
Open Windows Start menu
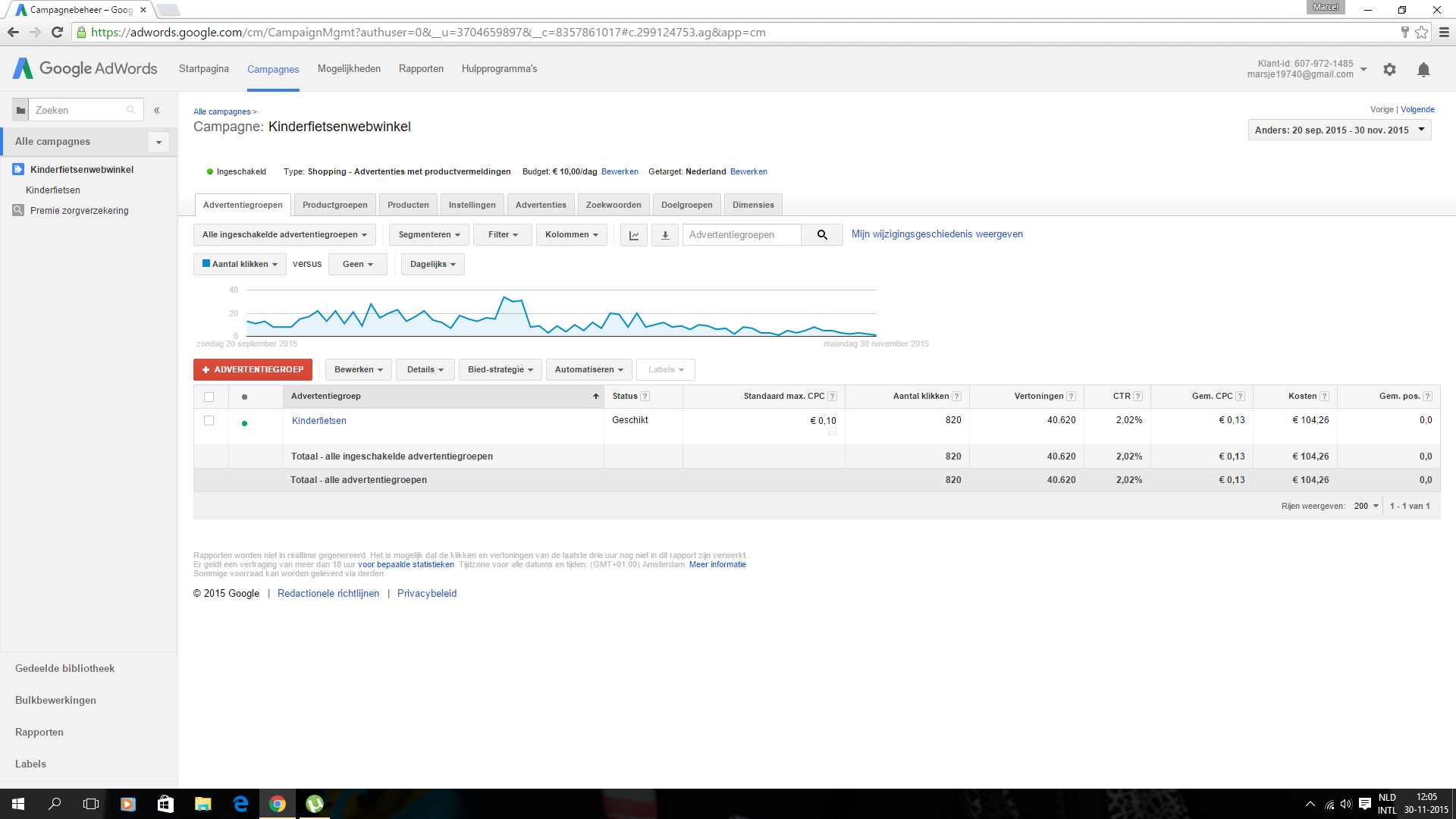click(x=18, y=804)
